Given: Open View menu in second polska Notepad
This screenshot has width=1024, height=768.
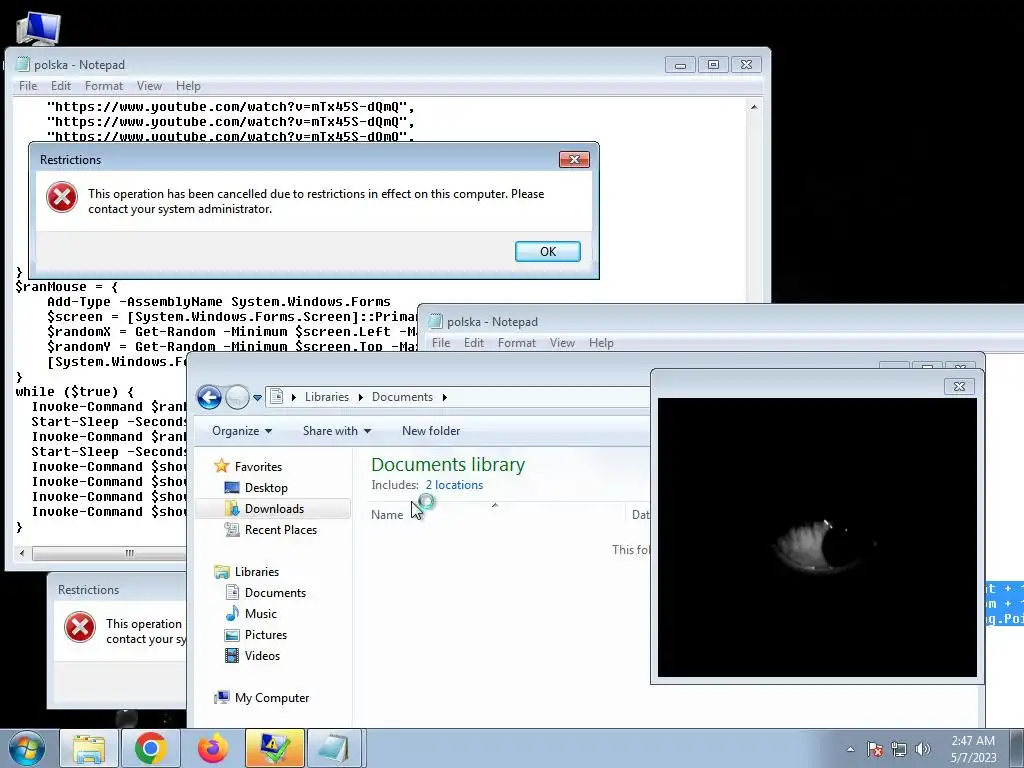Looking at the screenshot, I should click(562, 343).
